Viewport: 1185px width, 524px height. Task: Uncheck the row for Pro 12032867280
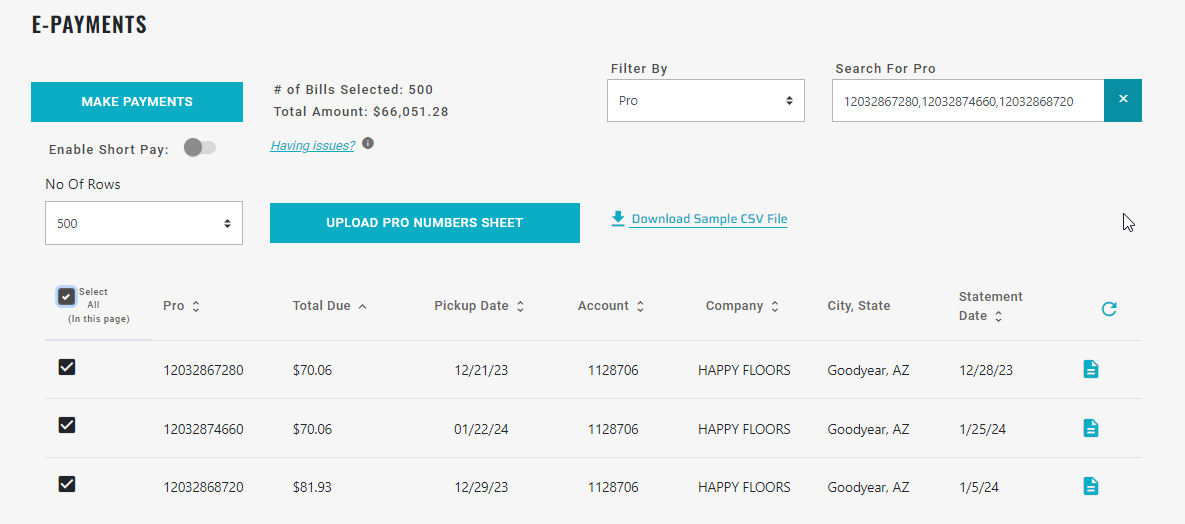[67, 367]
